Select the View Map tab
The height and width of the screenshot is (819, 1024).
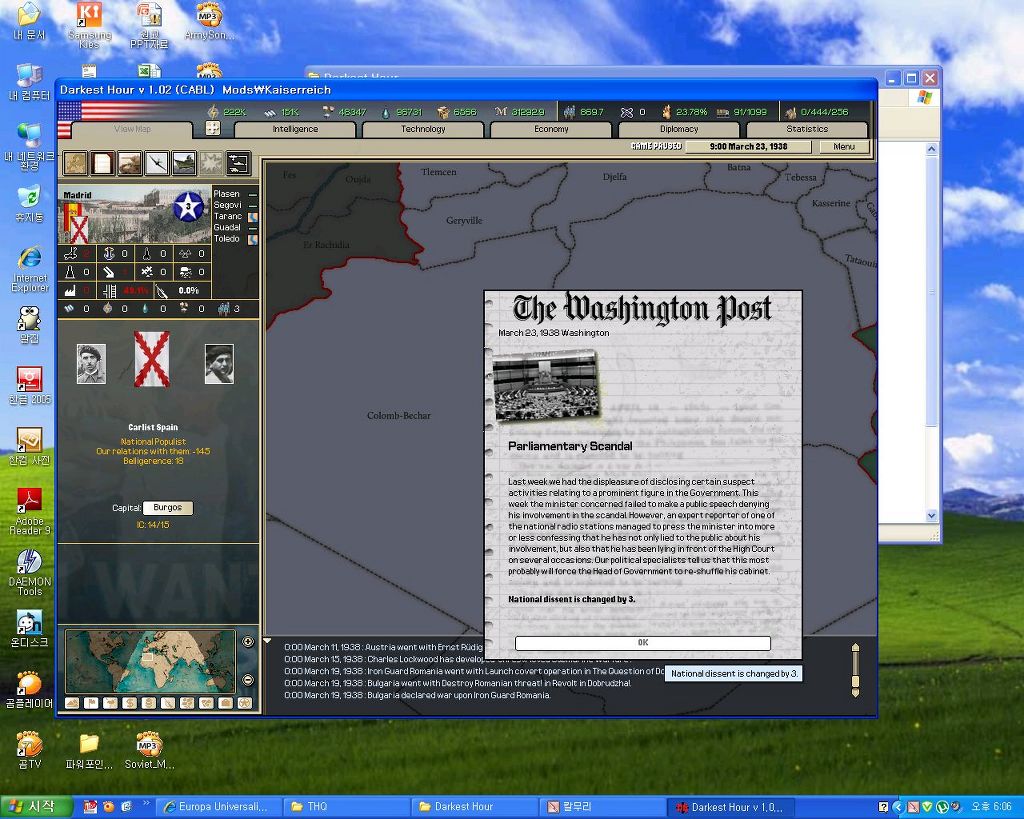point(133,129)
